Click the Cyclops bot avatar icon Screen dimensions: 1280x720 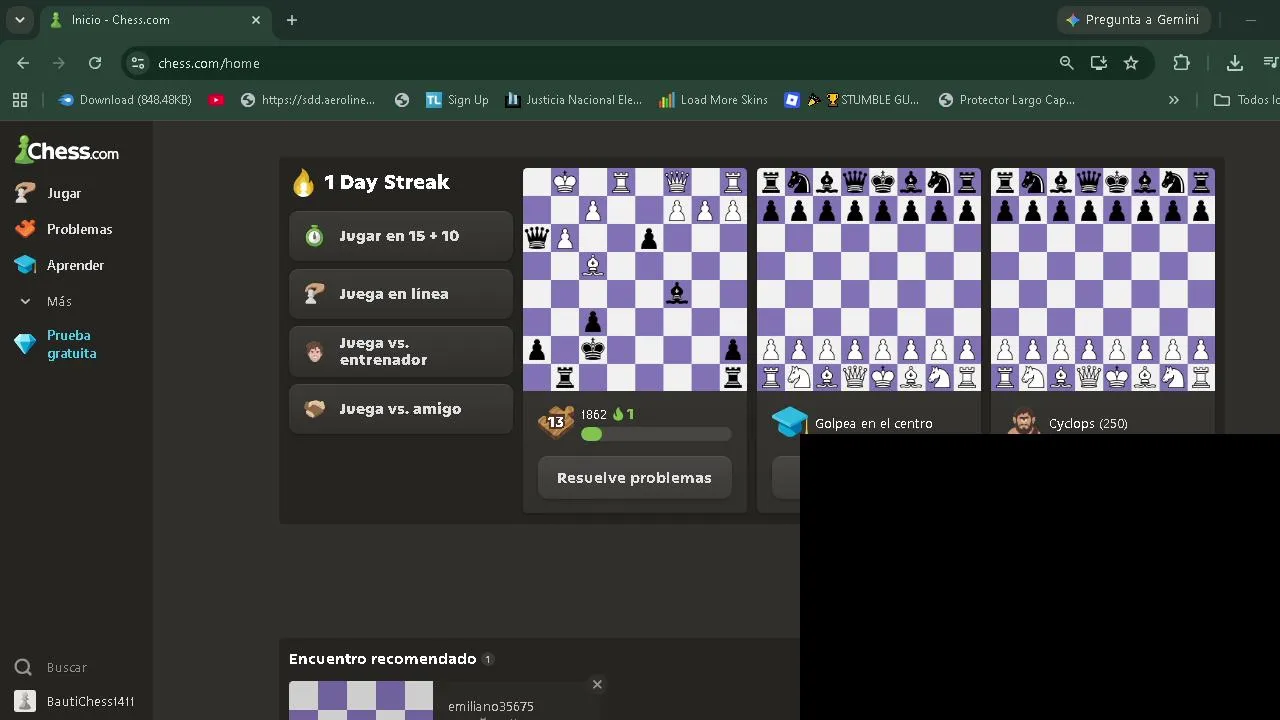(1023, 422)
